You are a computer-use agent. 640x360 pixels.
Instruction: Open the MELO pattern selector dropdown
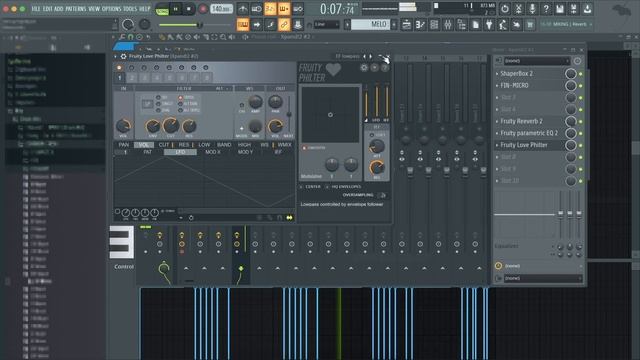point(371,25)
